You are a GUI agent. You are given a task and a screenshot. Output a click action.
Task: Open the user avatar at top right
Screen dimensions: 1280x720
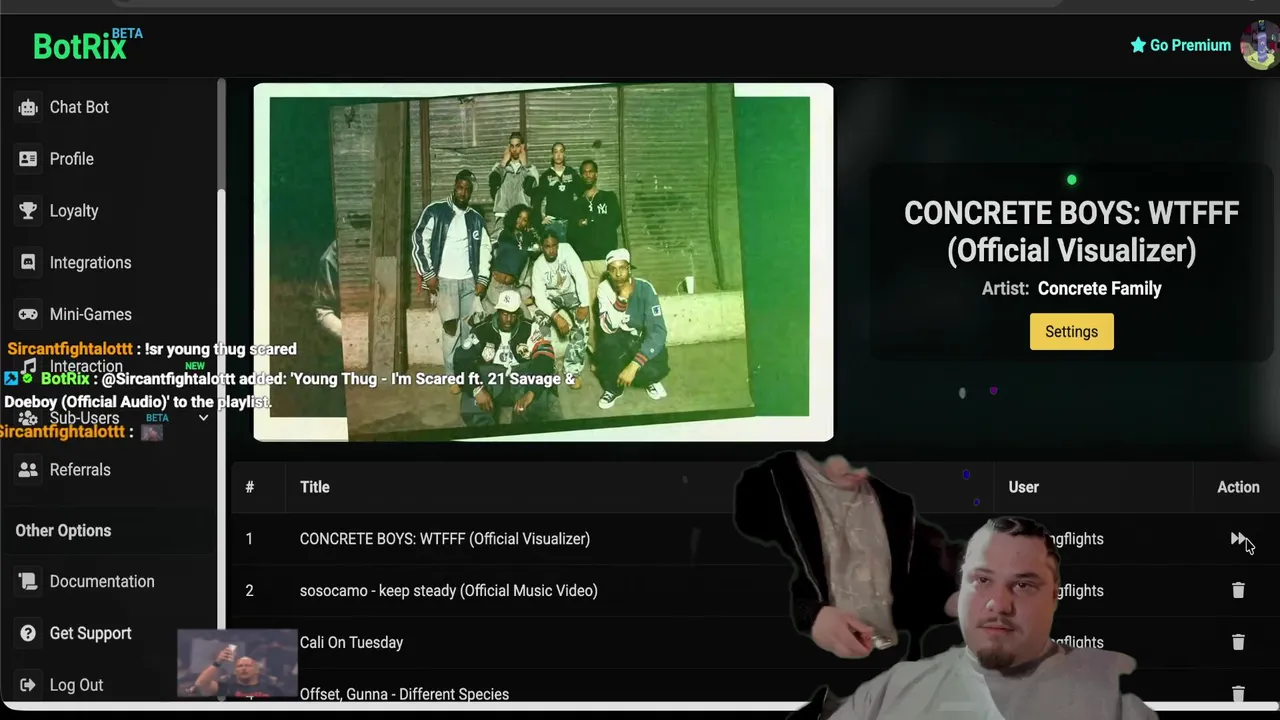click(1259, 45)
